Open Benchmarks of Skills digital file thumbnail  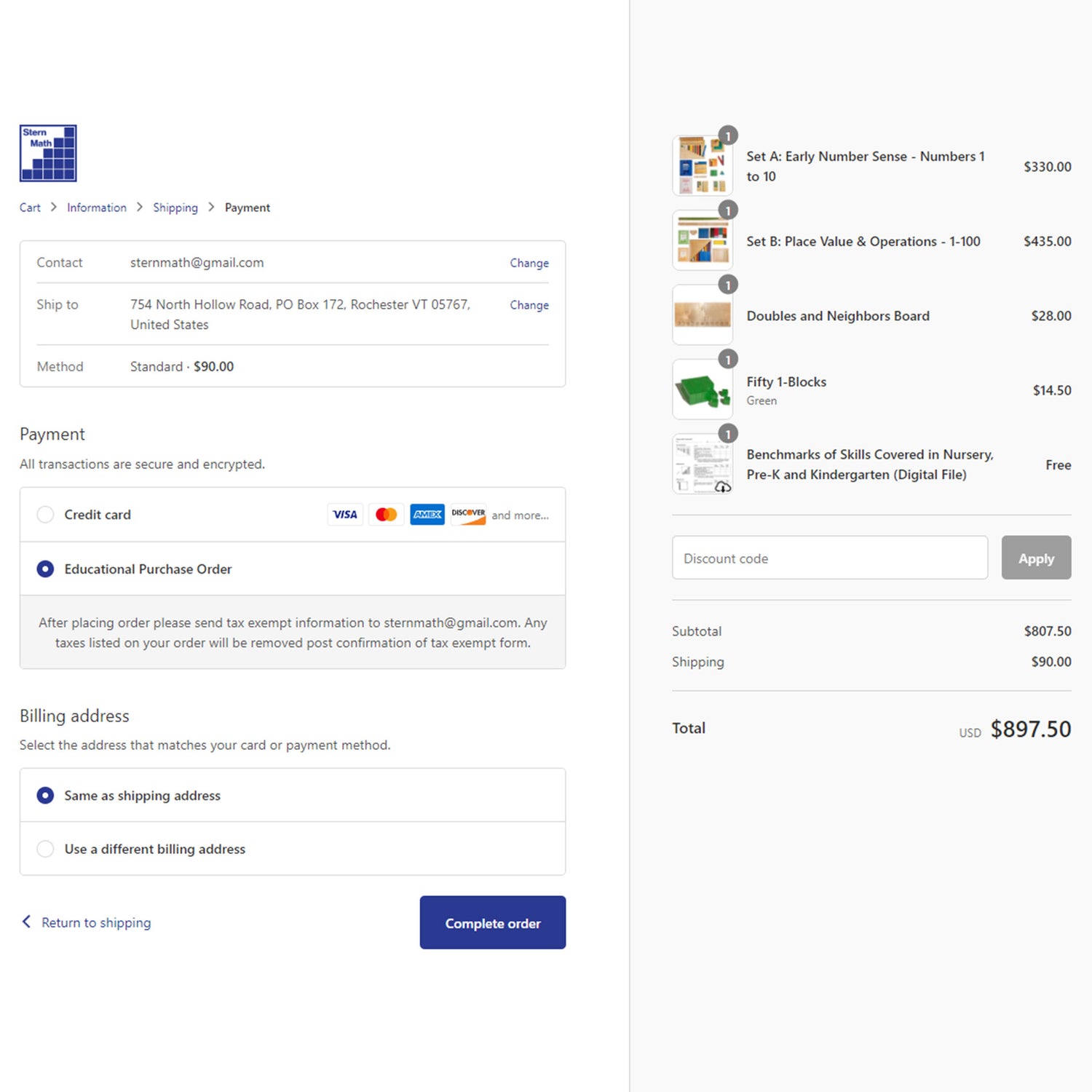(703, 464)
